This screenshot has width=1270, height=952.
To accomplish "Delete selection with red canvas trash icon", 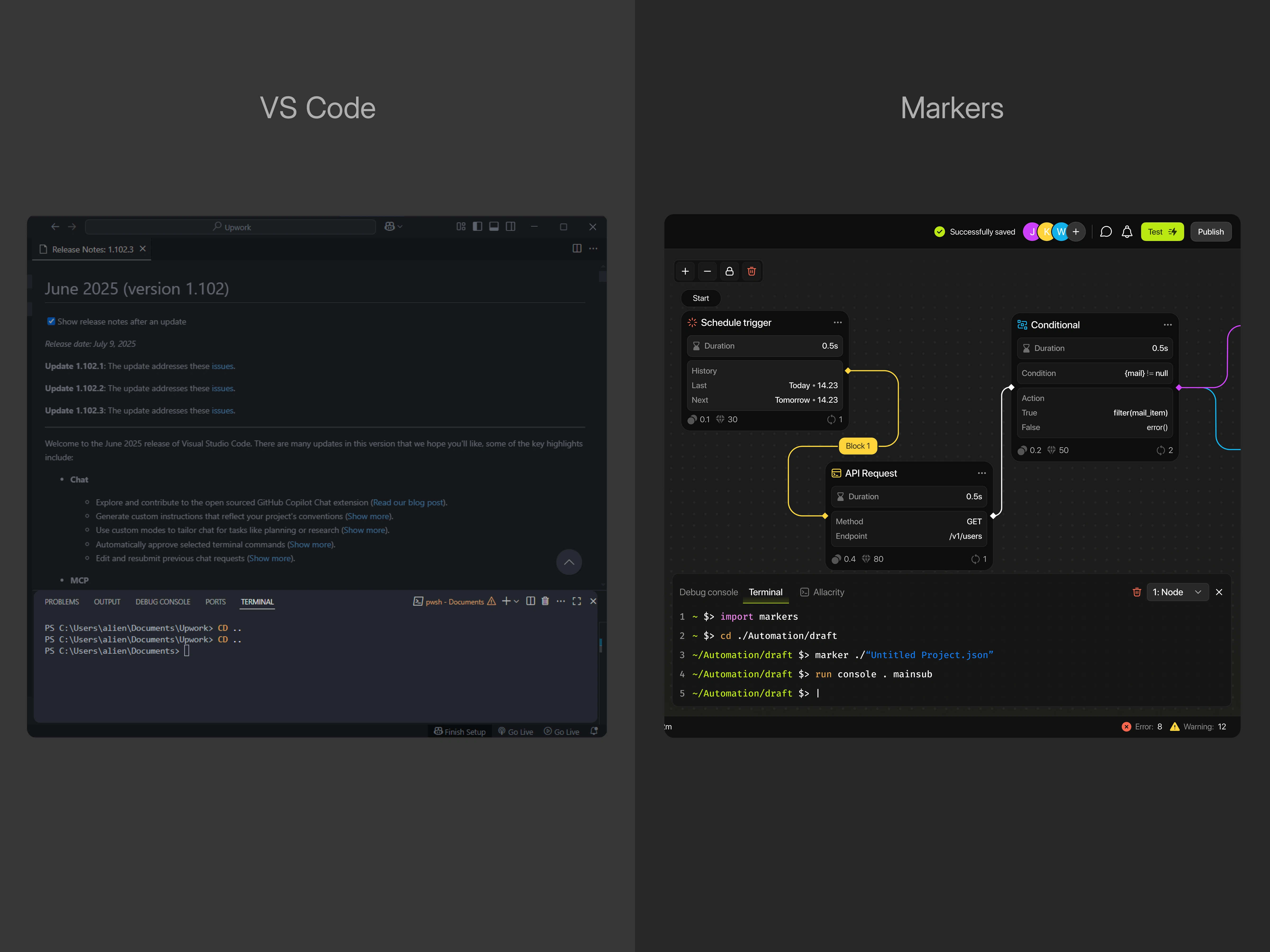I will coord(752,271).
